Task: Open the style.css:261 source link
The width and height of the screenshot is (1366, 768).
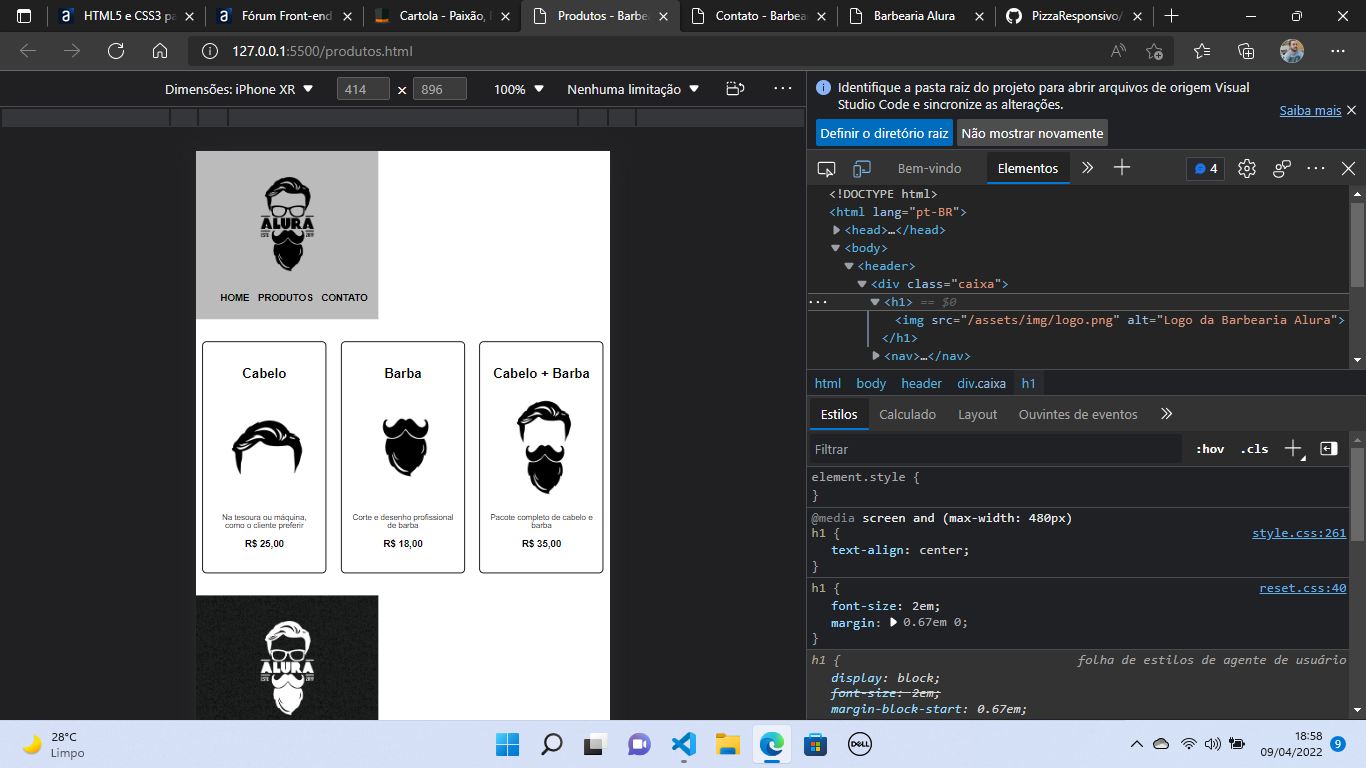Action: tap(1299, 533)
